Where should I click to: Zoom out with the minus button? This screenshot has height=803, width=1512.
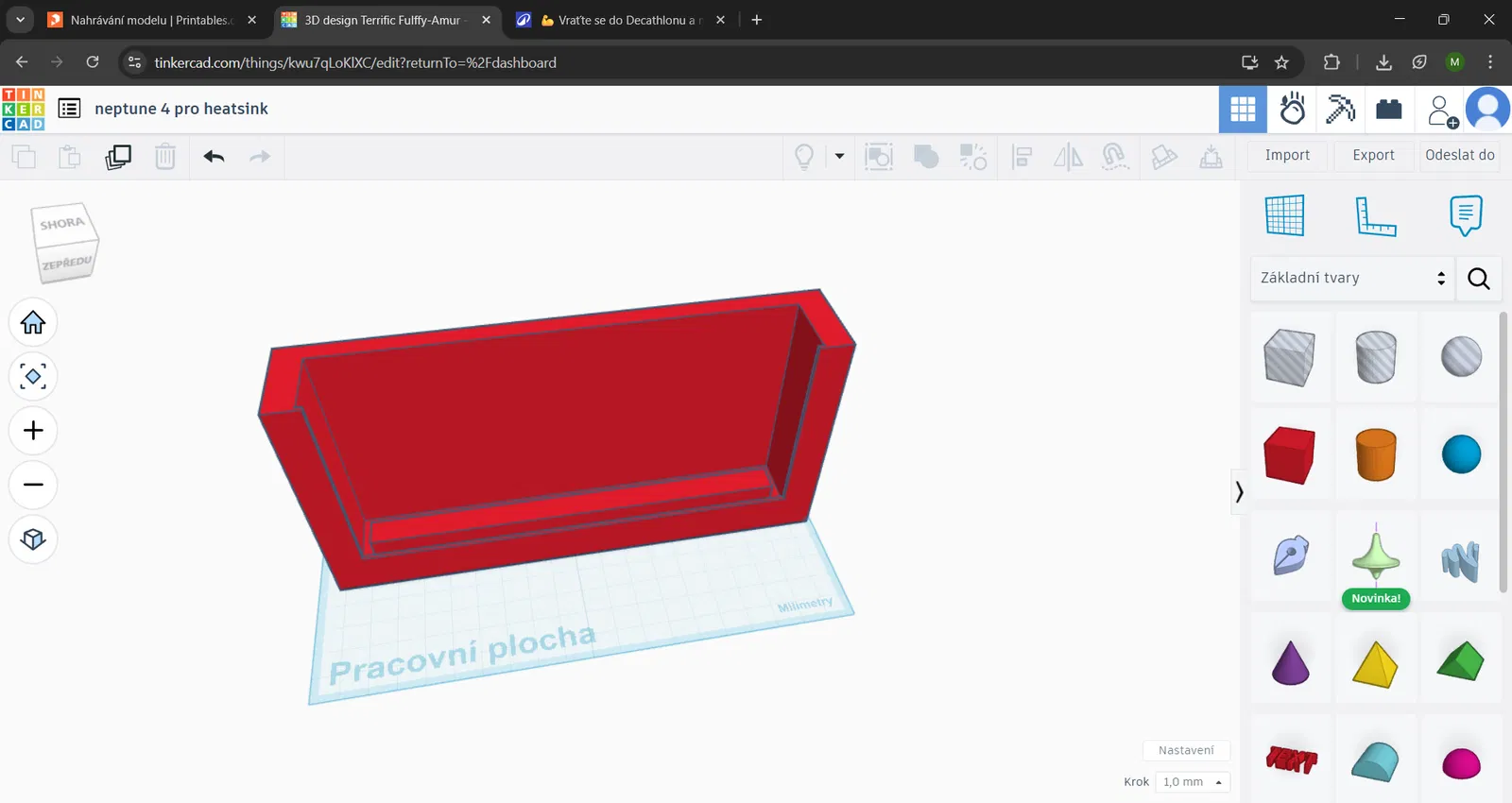(x=33, y=485)
